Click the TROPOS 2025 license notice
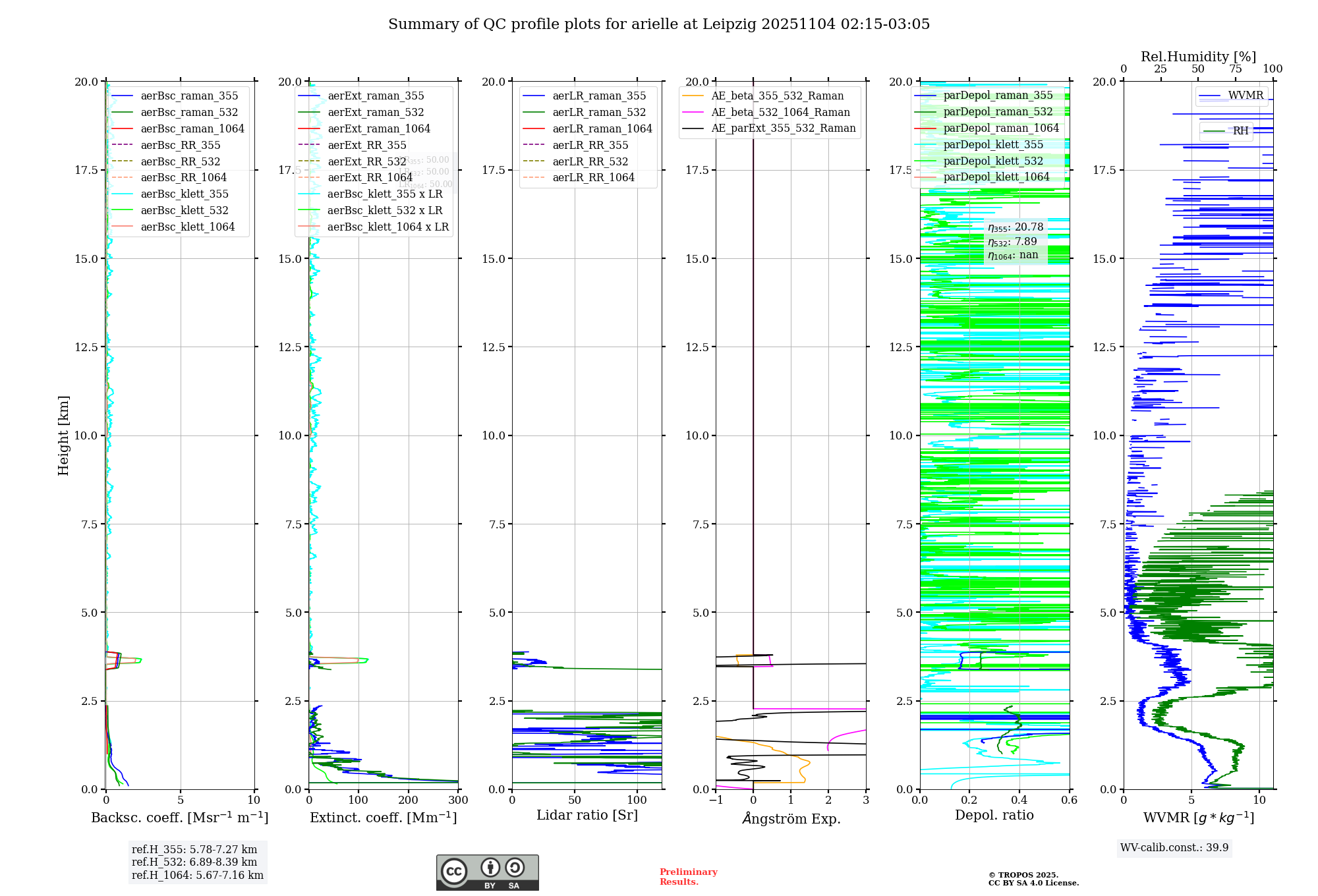This screenshot has height=896, width=1318. click(1033, 879)
